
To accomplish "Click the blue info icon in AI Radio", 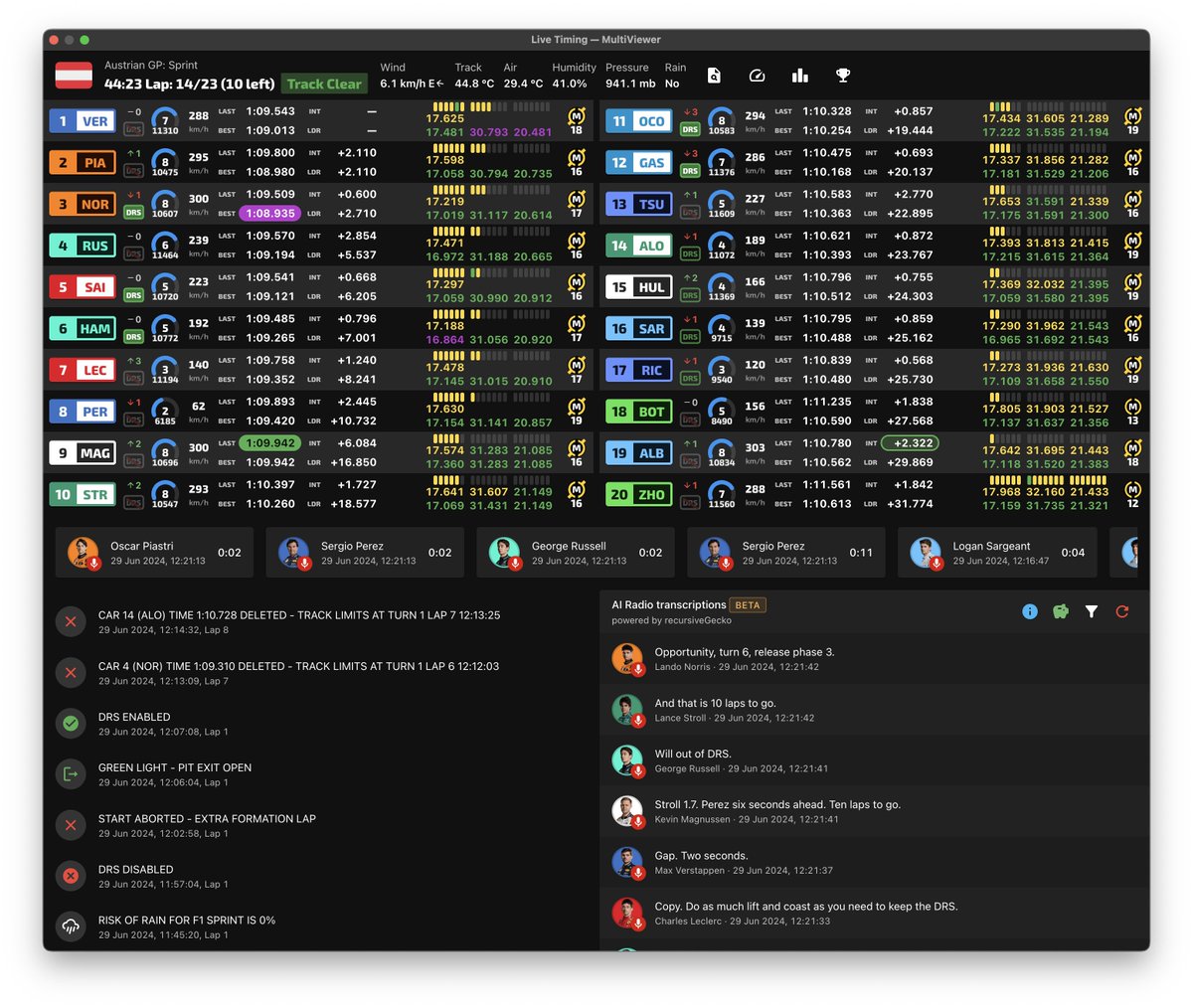I will coord(1030,611).
